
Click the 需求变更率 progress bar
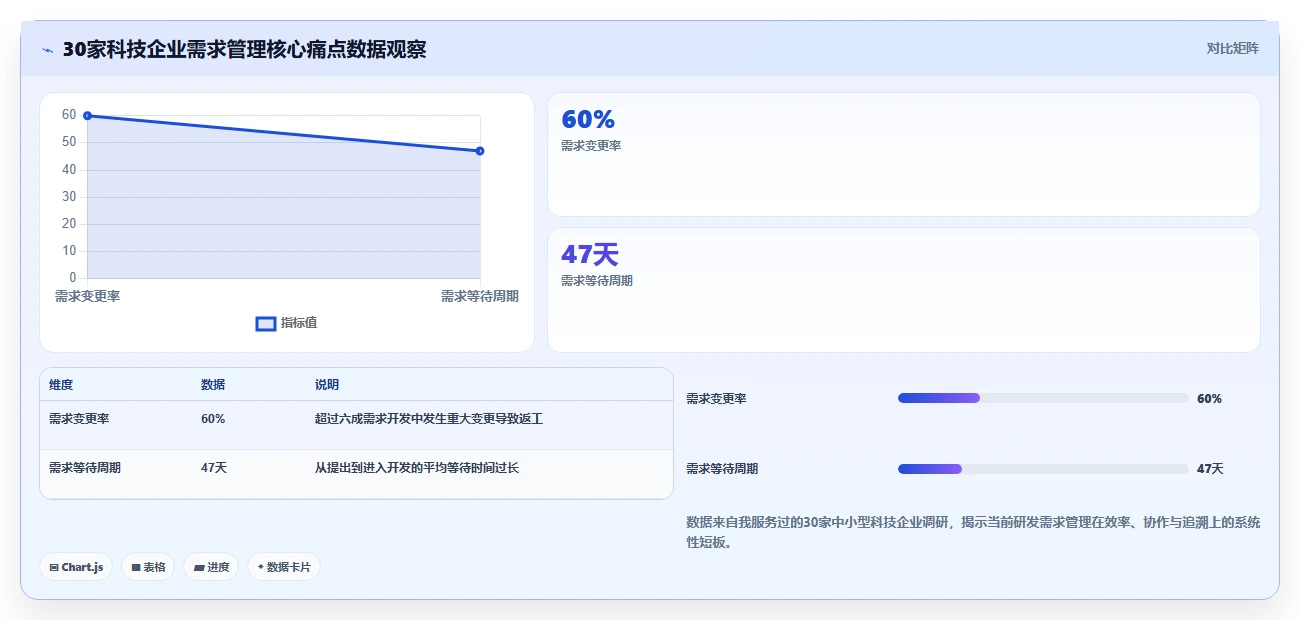coord(1043,398)
